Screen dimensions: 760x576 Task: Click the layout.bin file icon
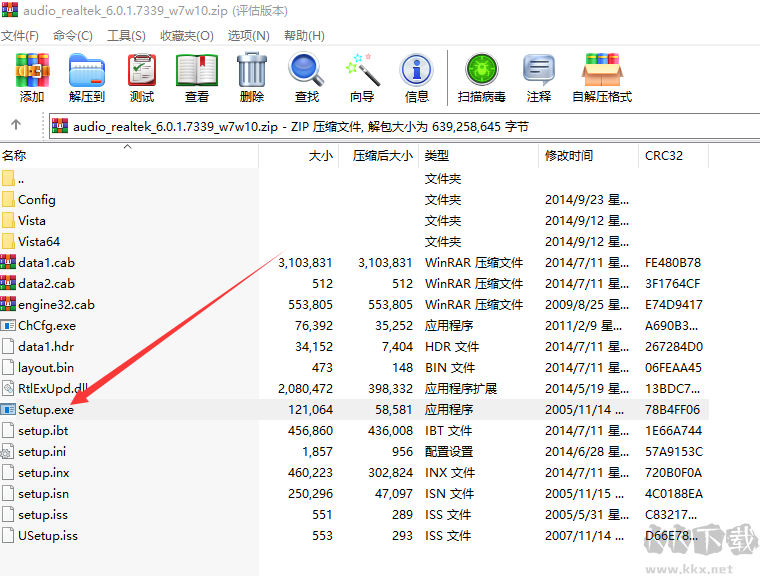[8, 368]
